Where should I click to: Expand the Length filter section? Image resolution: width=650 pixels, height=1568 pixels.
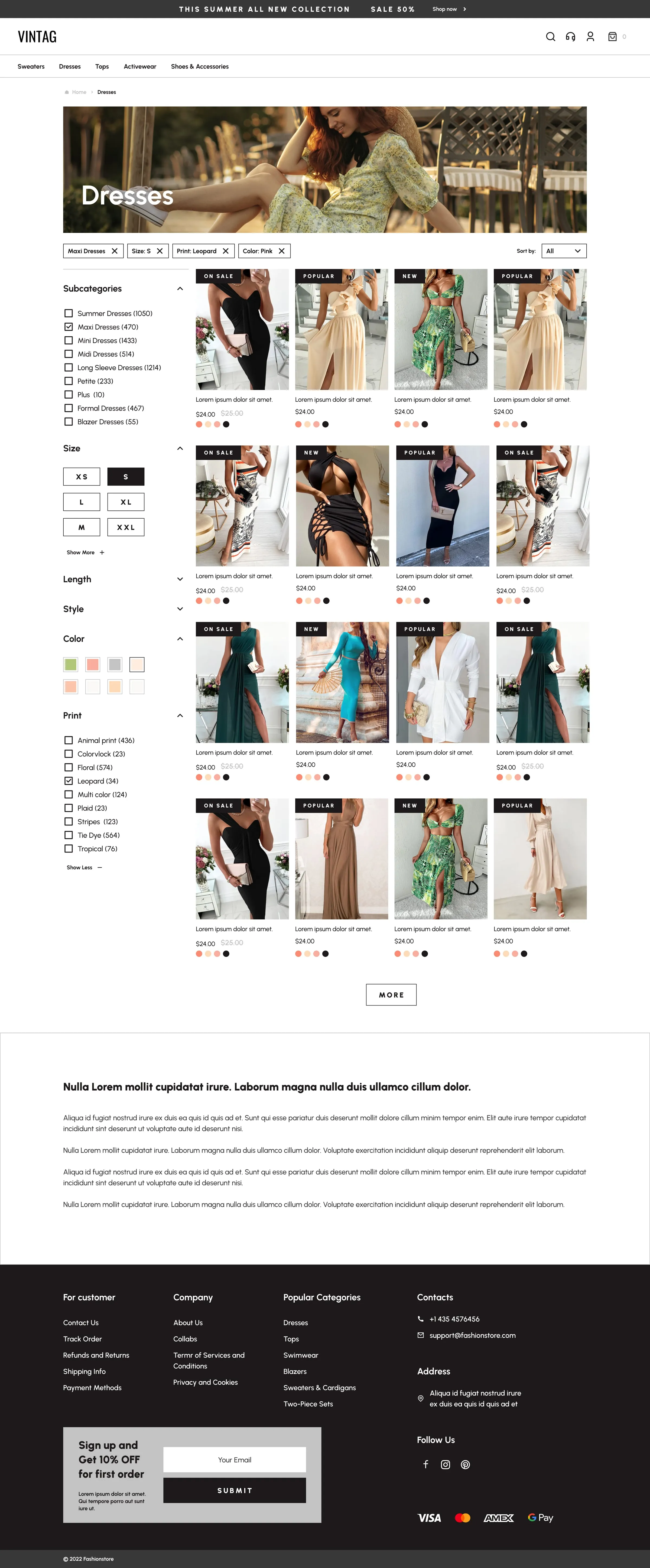coord(180,579)
